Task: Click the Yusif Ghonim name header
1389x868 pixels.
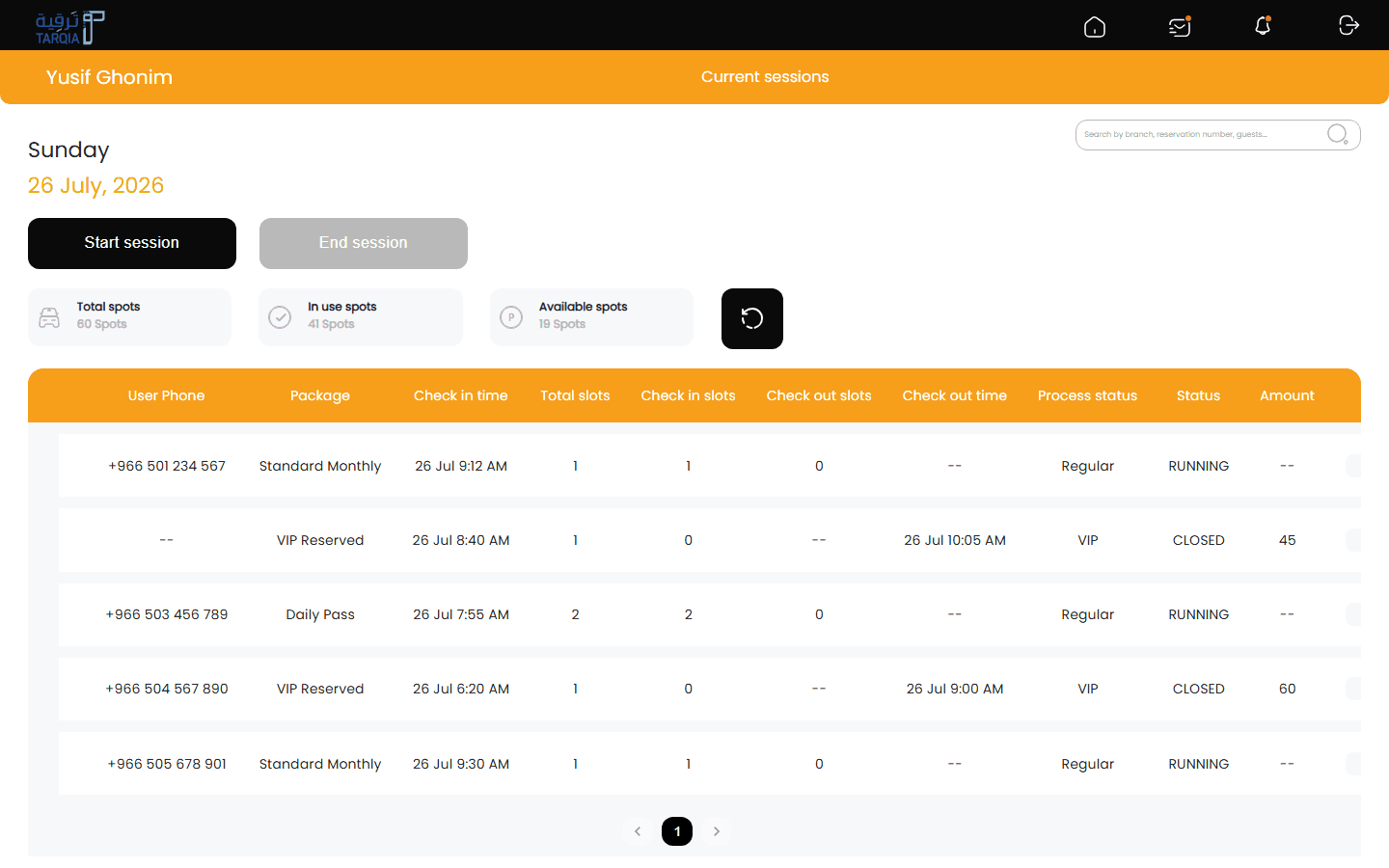Action: coord(109,77)
